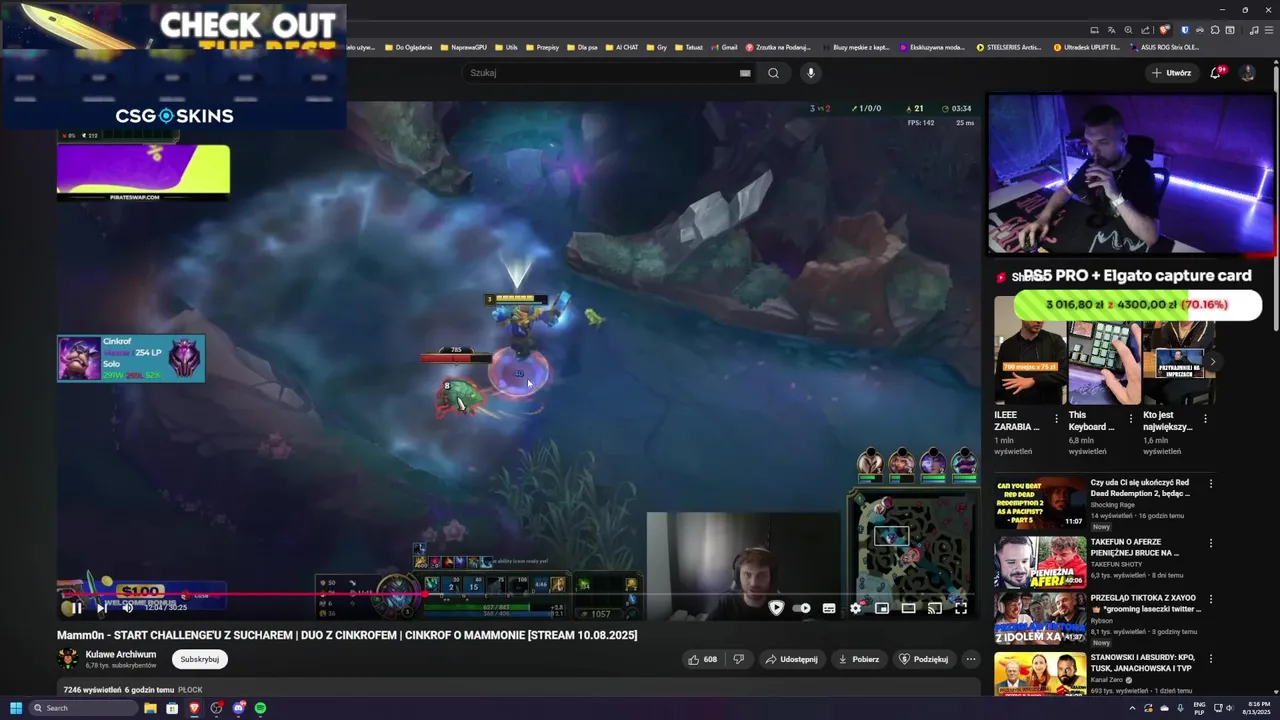Click the search magnifier button
Screen dimensions: 1280x720
(773, 73)
